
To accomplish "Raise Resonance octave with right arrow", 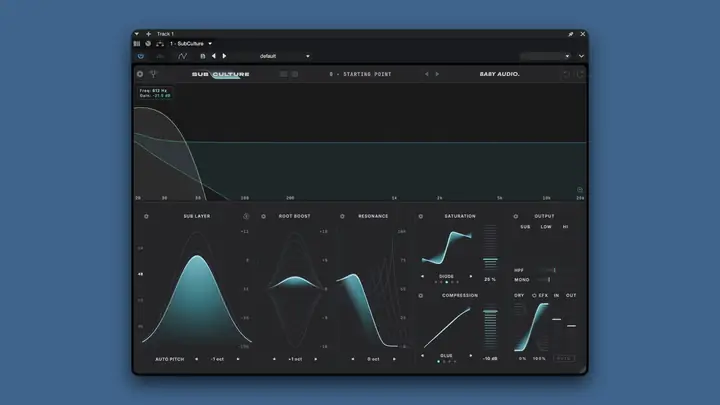I will pyautogui.click(x=394, y=359).
